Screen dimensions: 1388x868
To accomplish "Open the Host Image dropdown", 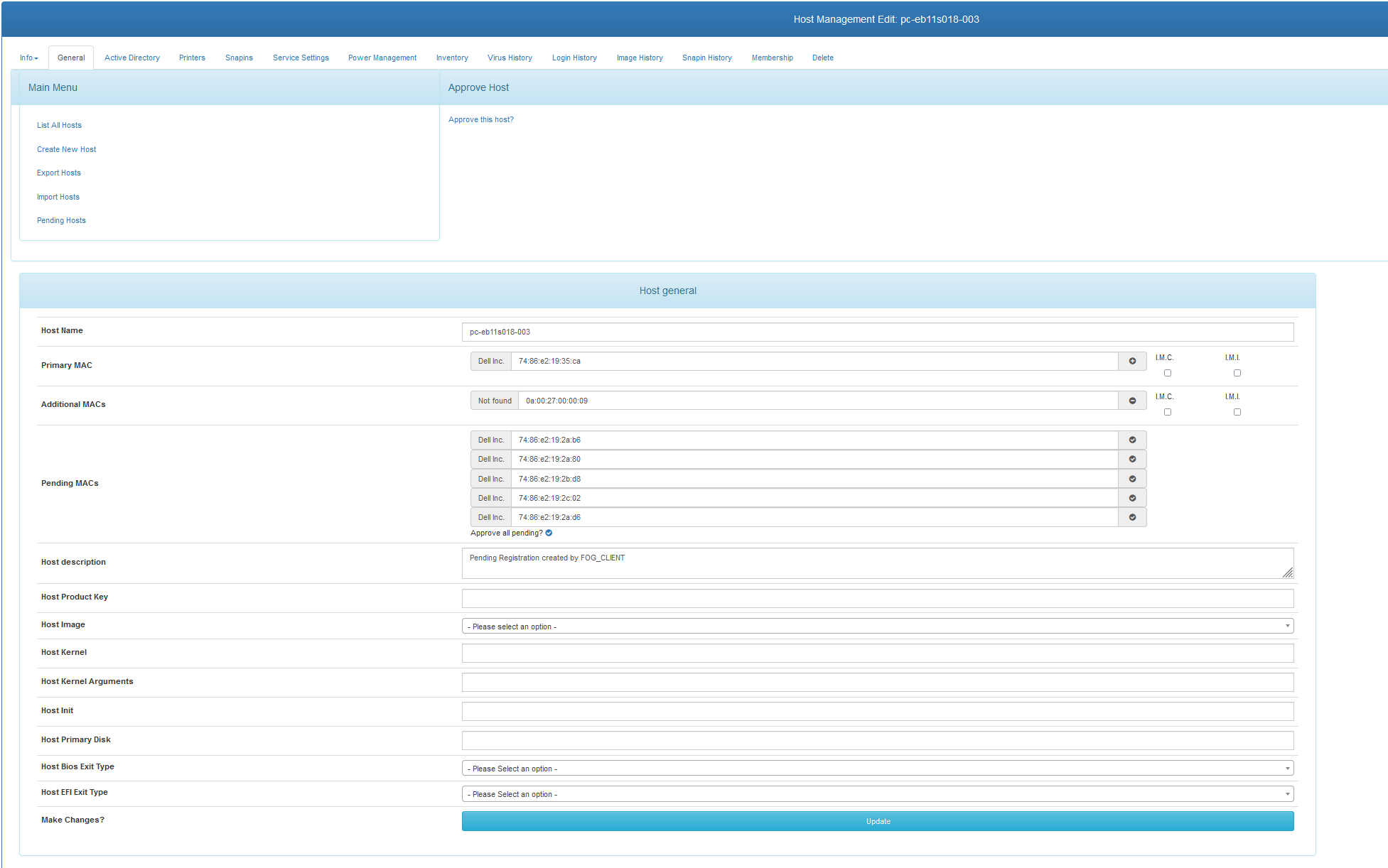I will pos(878,626).
